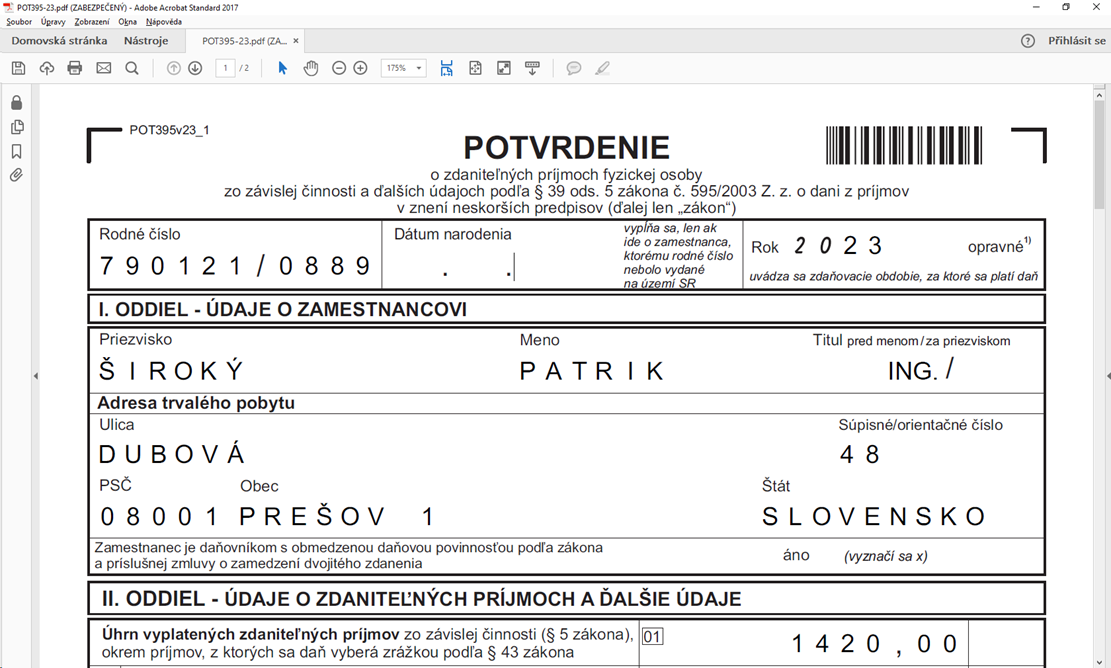Switch to the Nástroje tab
Viewport: 1111px width, 668px height.
(146, 41)
